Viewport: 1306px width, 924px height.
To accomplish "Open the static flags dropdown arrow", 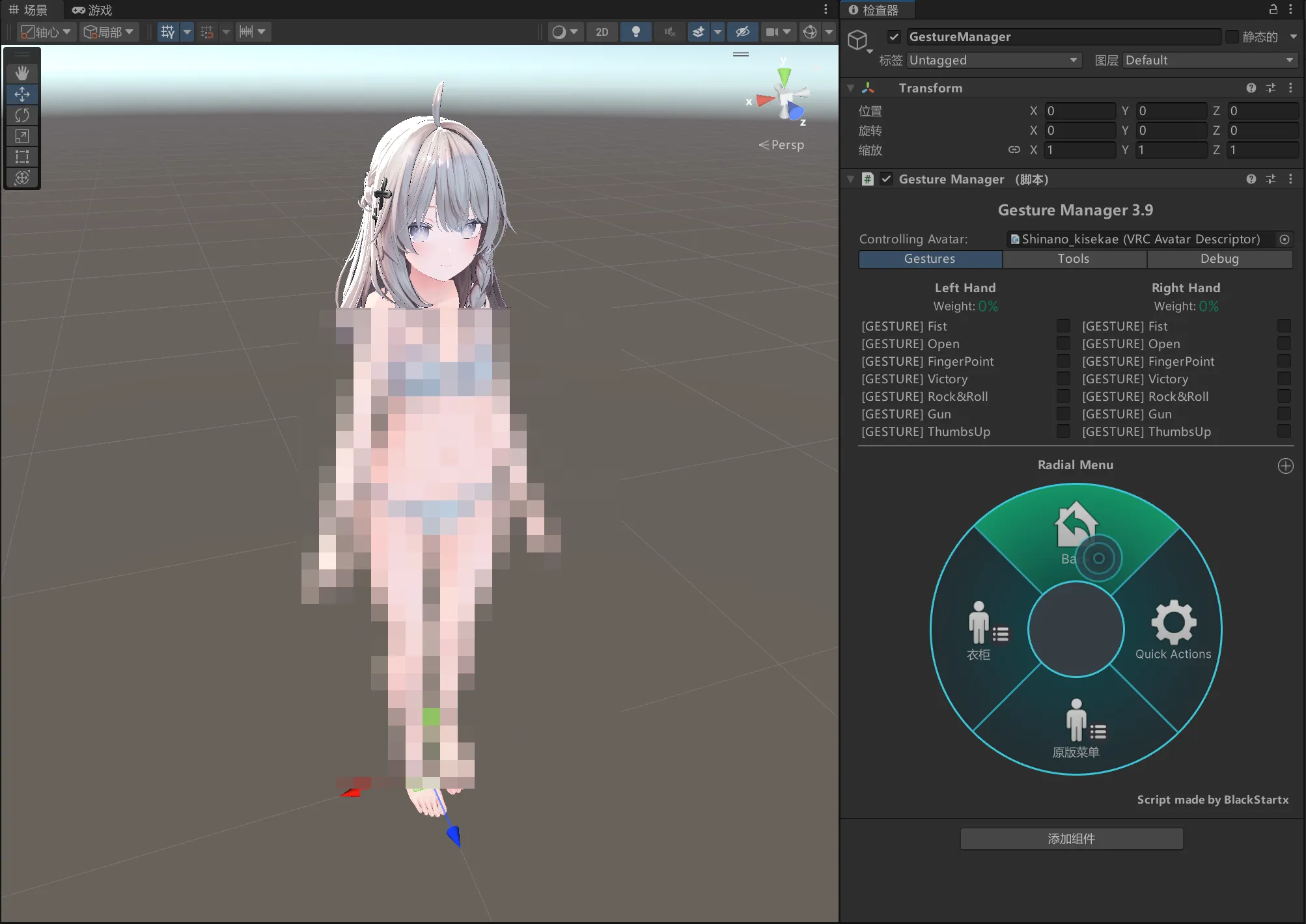I will point(1293,37).
